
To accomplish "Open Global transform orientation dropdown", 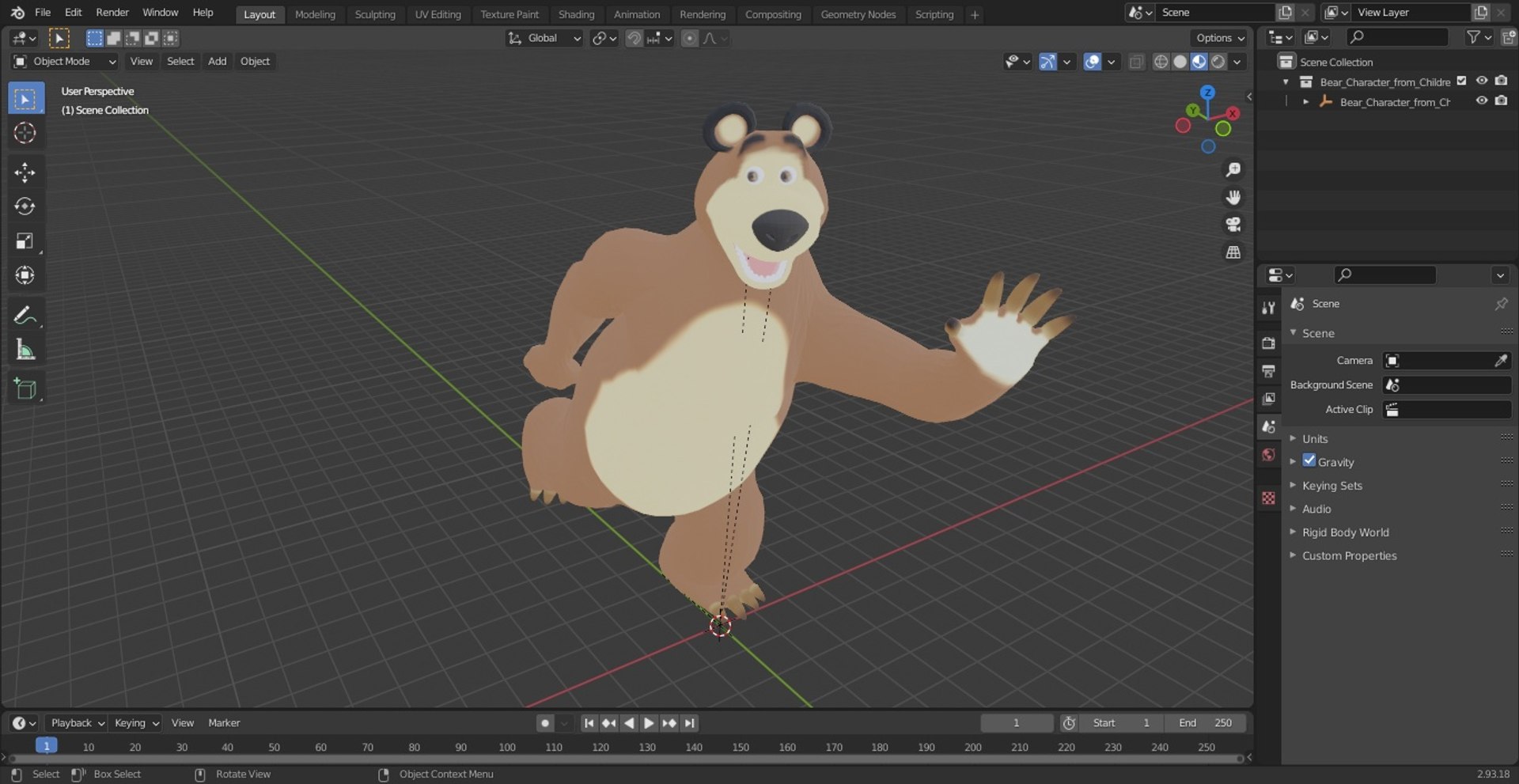I will click(x=544, y=38).
